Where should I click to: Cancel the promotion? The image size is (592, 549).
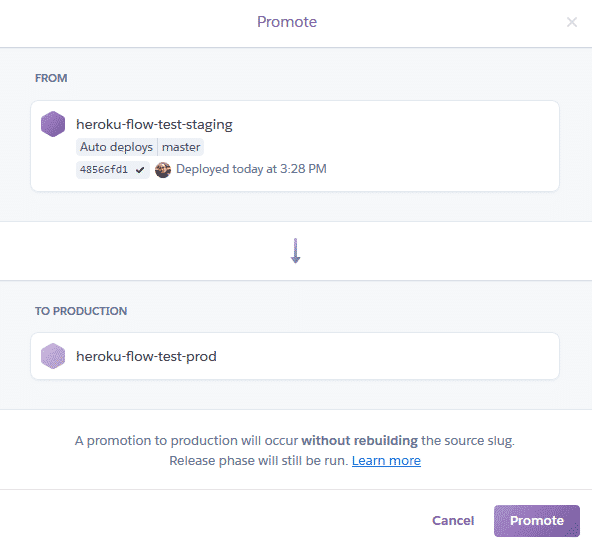[x=453, y=521]
